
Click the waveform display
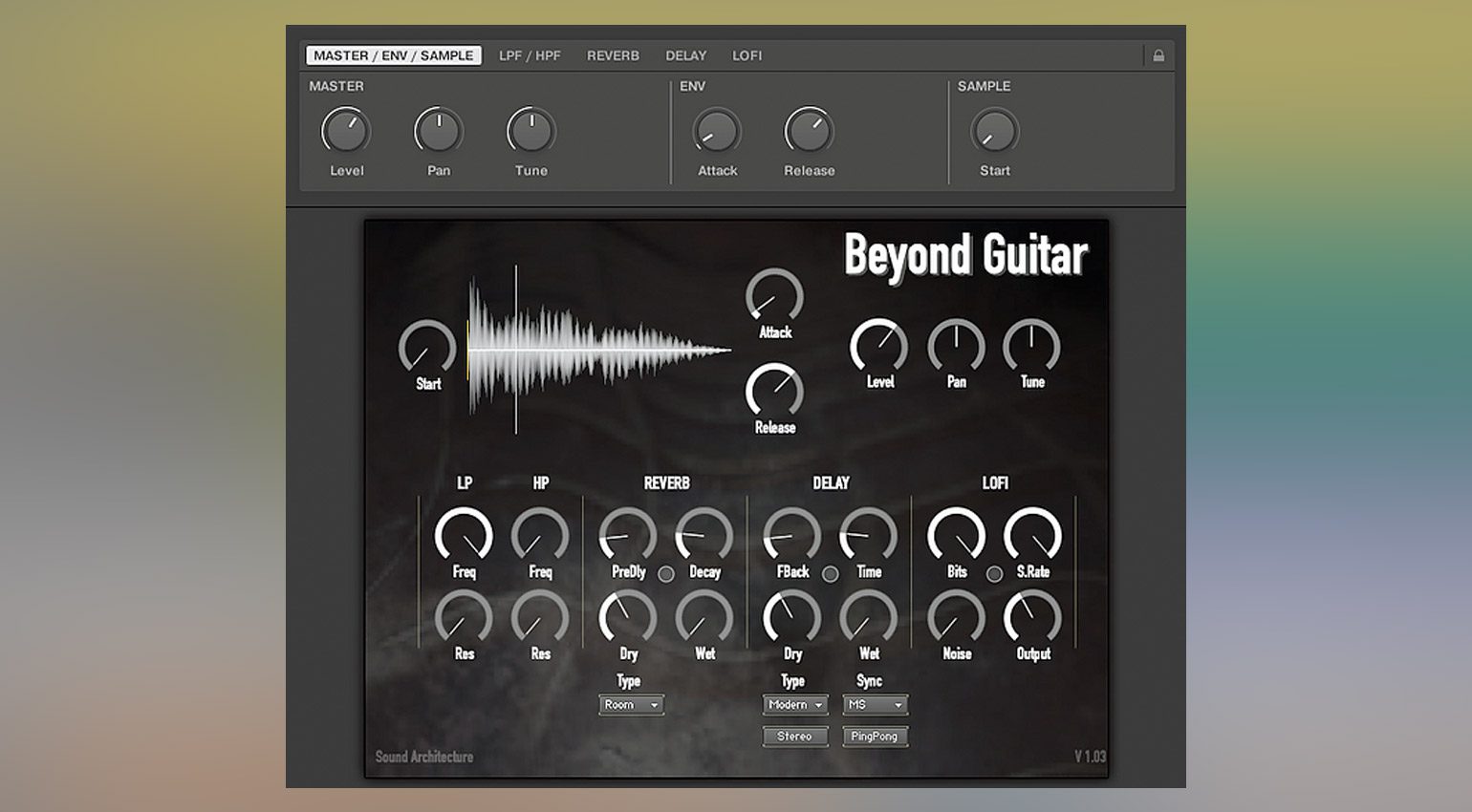(599, 350)
